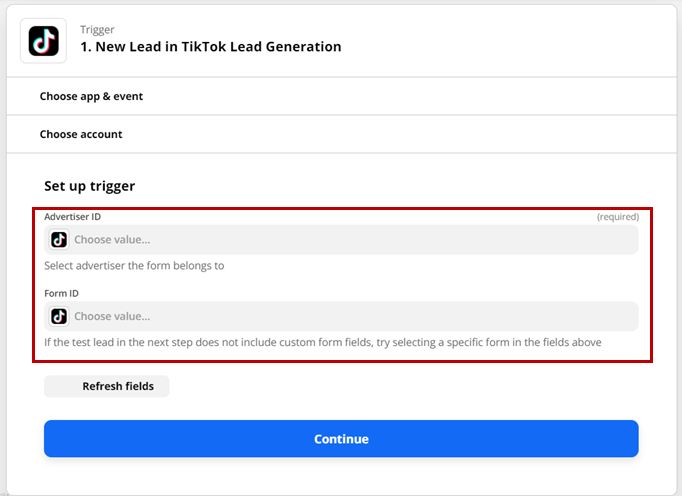Click the Form ID field label

coord(61,293)
